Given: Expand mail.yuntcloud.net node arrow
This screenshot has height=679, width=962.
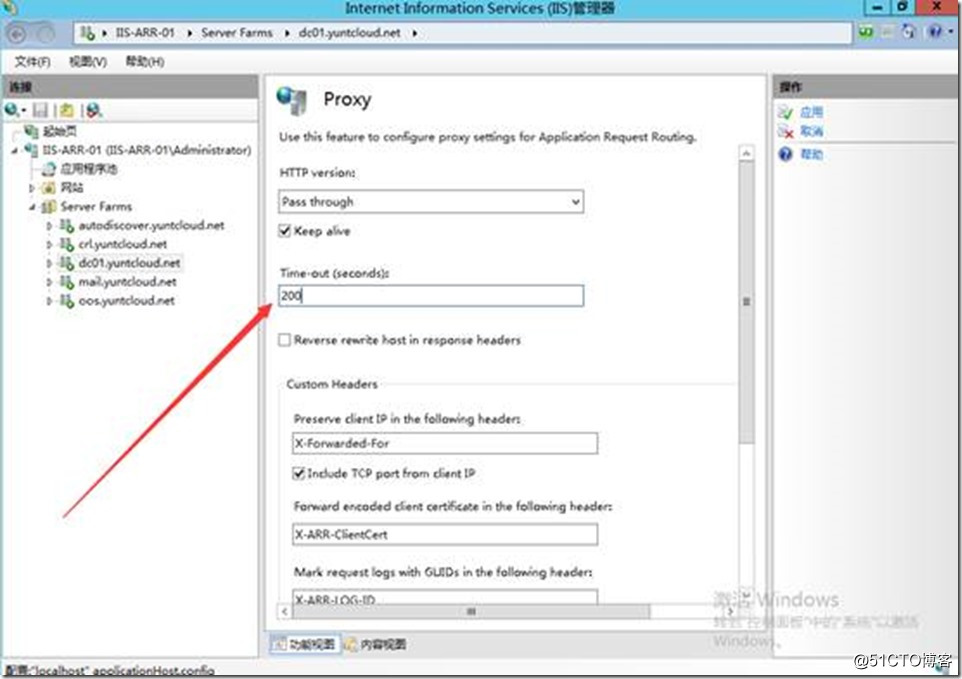Looking at the screenshot, I should (x=50, y=282).
